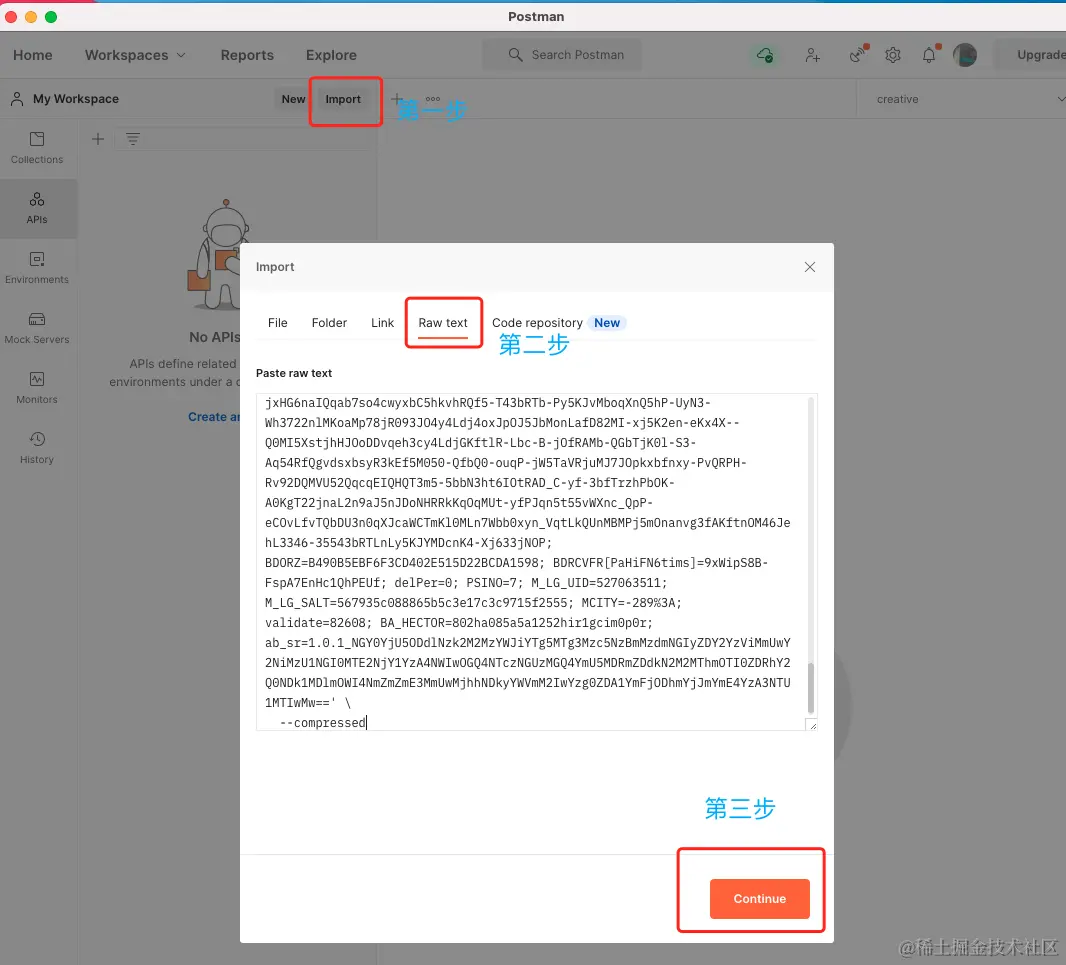Click the Continue button
The image size is (1066, 965).
pyautogui.click(x=759, y=898)
